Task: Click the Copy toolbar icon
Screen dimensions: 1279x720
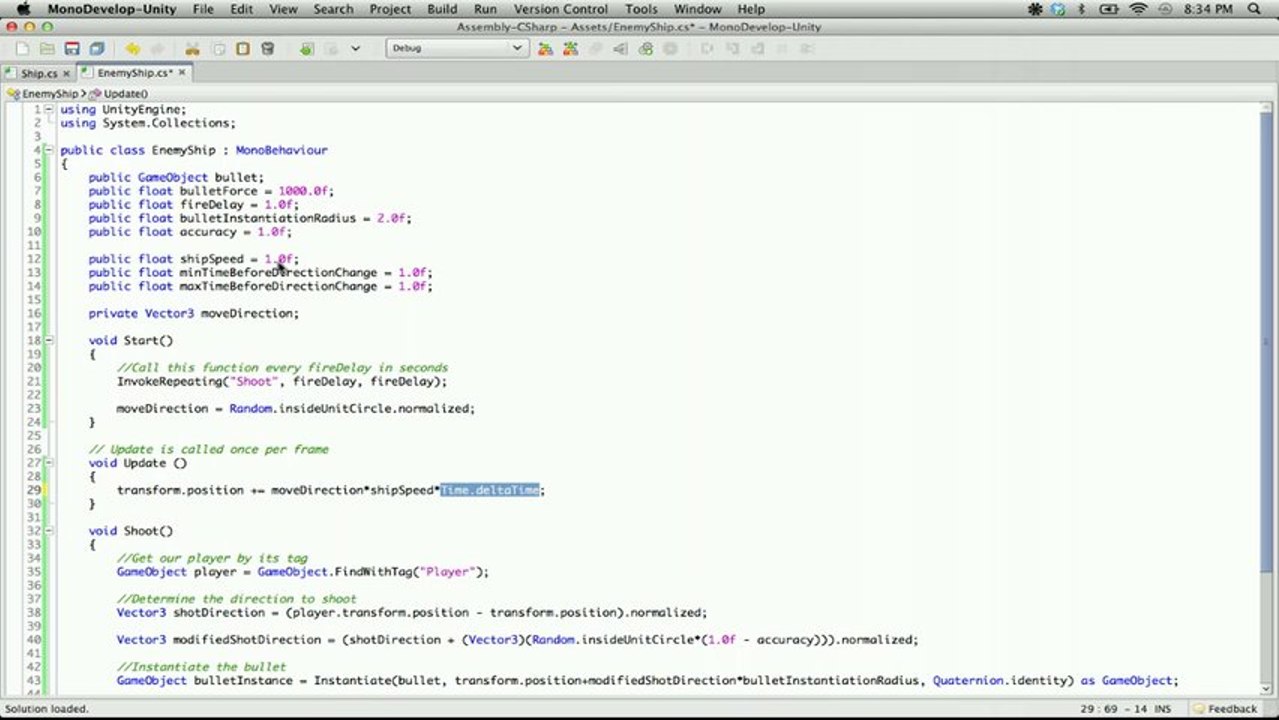Action: click(x=217, y=48)
